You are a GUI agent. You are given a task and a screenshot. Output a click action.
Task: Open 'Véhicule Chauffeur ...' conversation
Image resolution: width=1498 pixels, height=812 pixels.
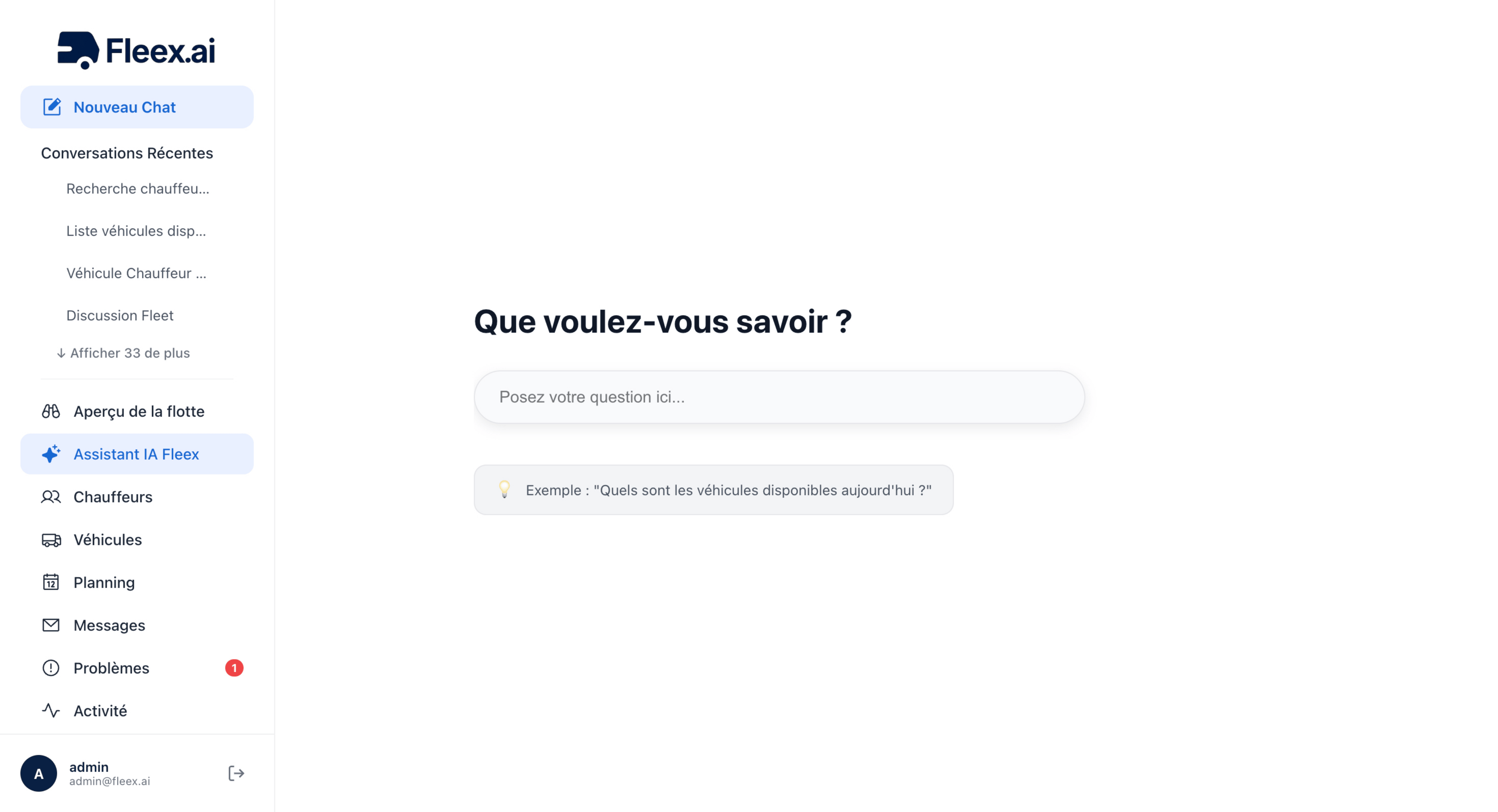click(x=136, y=273)
